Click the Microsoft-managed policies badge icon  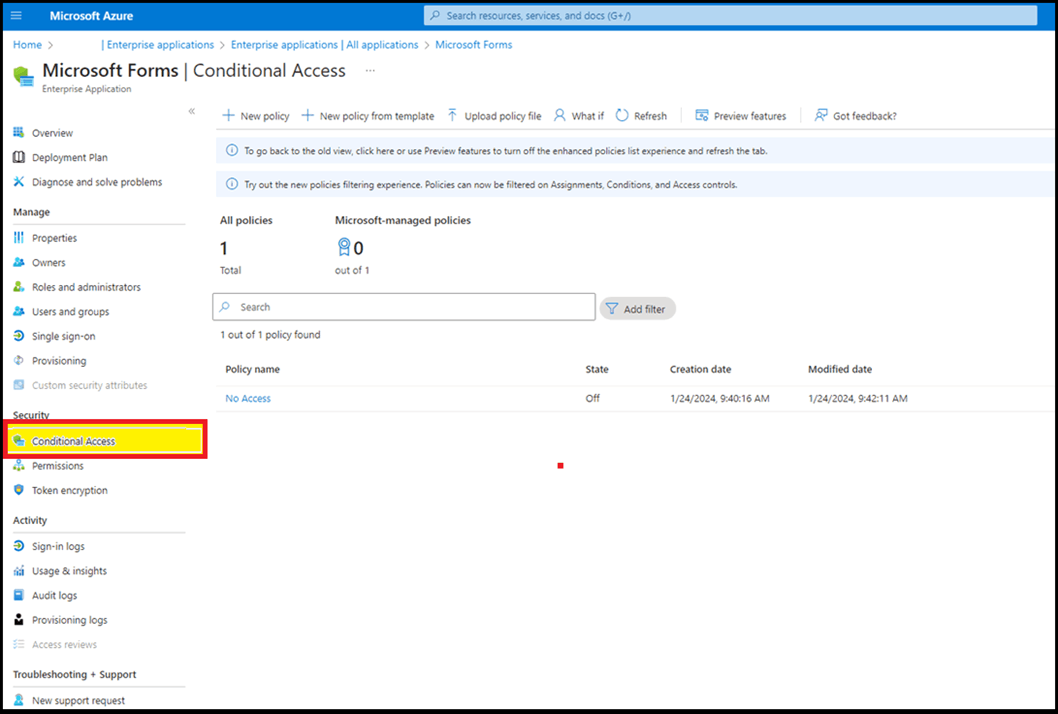[x=343, y=248]
